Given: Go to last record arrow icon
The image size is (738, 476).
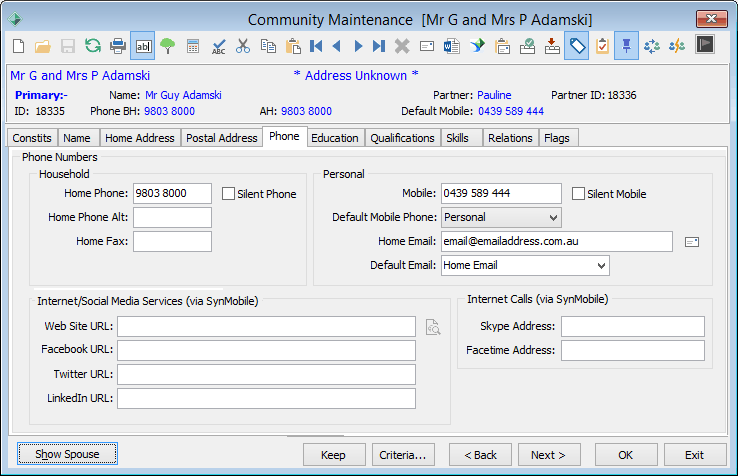Looking at the screenshot, I should point(379,46).
